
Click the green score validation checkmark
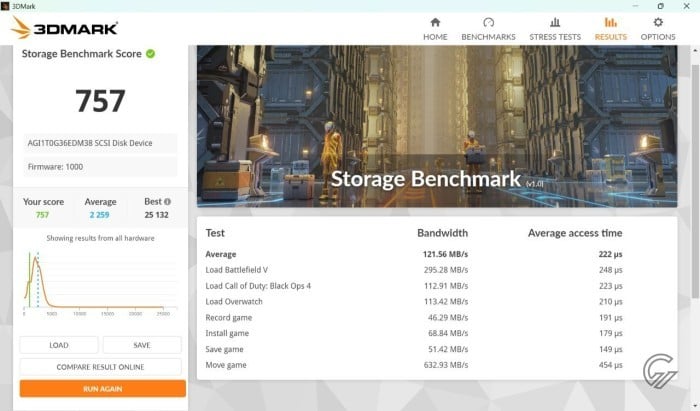151,54
